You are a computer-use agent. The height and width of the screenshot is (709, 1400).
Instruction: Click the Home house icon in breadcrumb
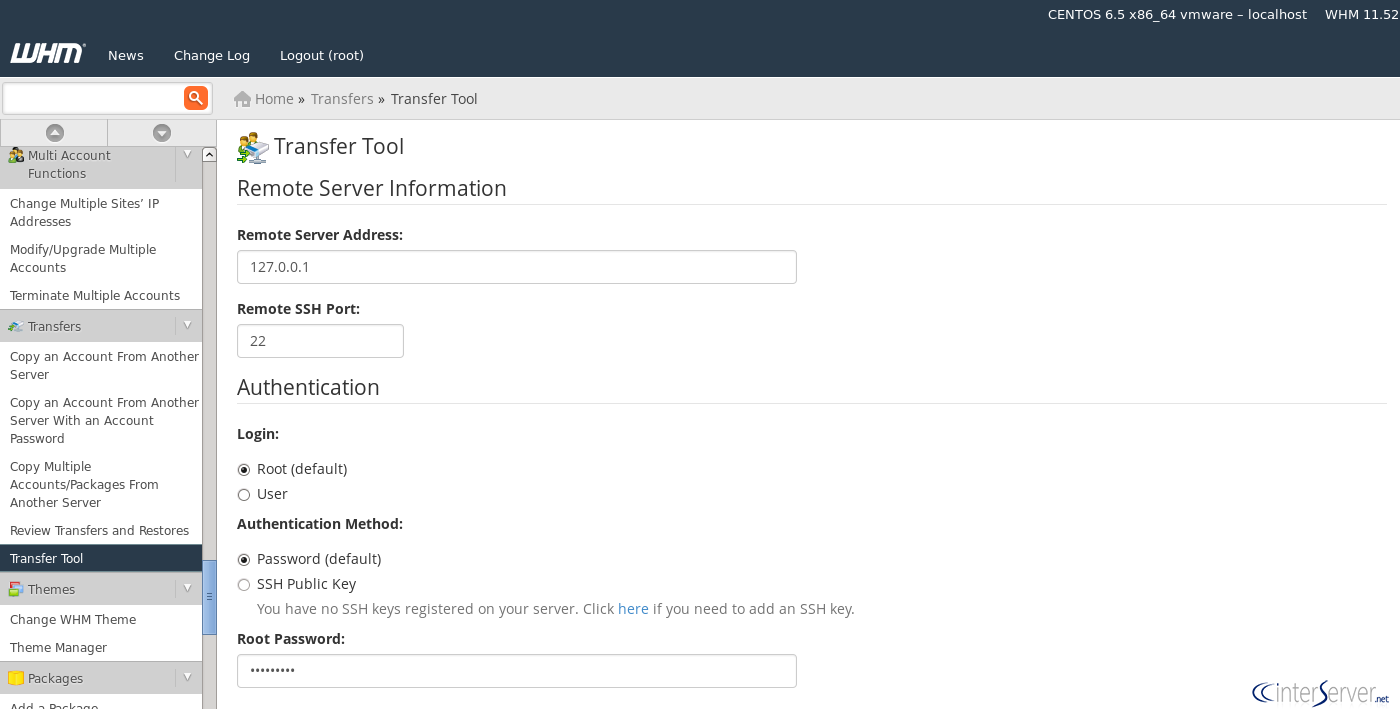240,98
